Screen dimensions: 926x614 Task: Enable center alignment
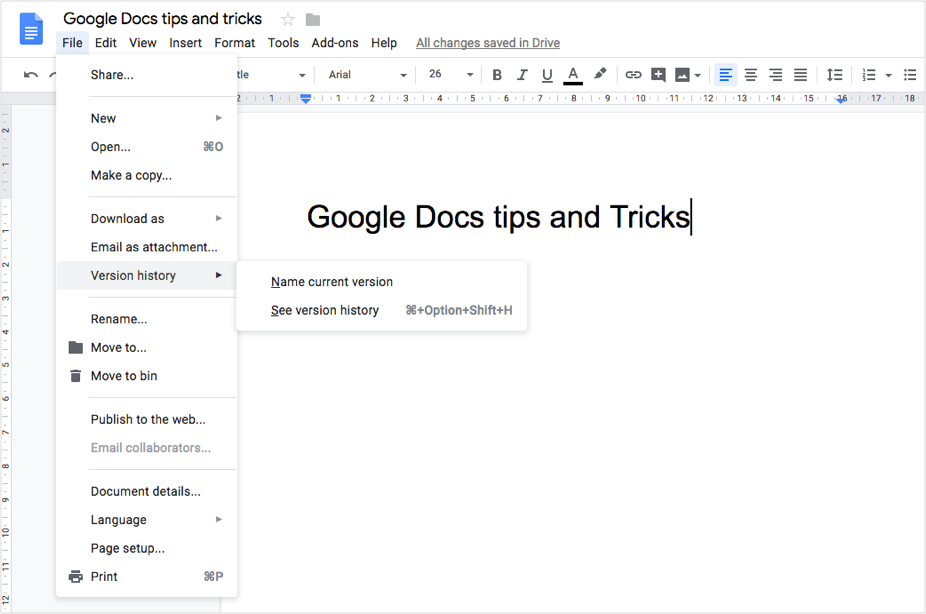(750, 75)
